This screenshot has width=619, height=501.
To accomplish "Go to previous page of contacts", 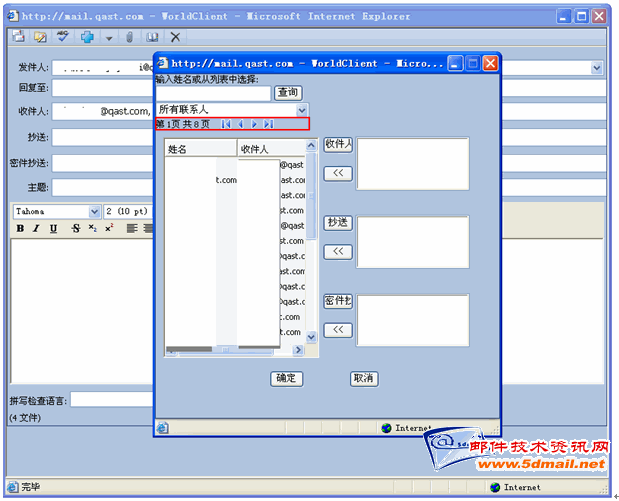I will (x=241, y=124).
